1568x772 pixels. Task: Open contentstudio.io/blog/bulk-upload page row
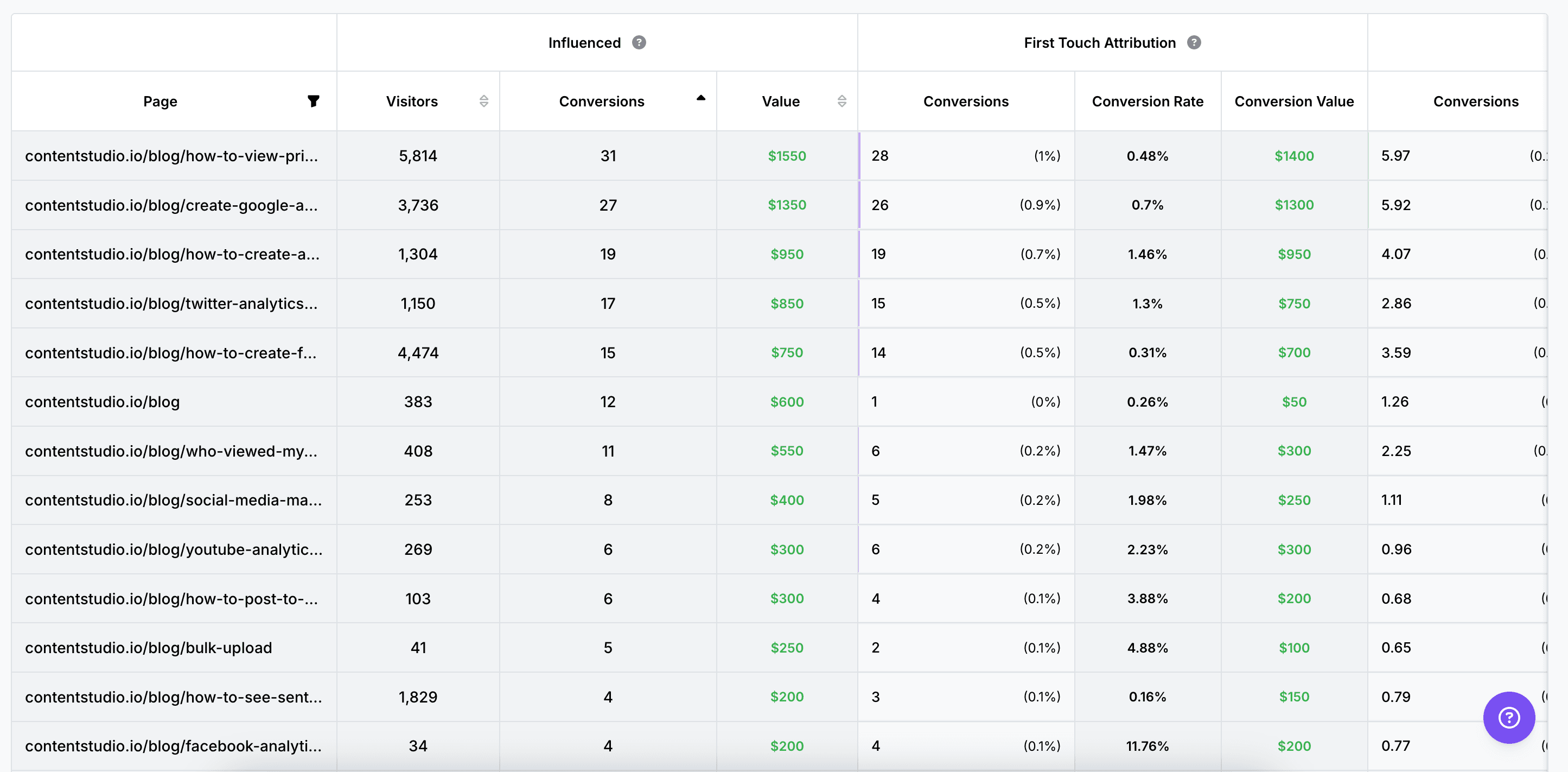148,648
